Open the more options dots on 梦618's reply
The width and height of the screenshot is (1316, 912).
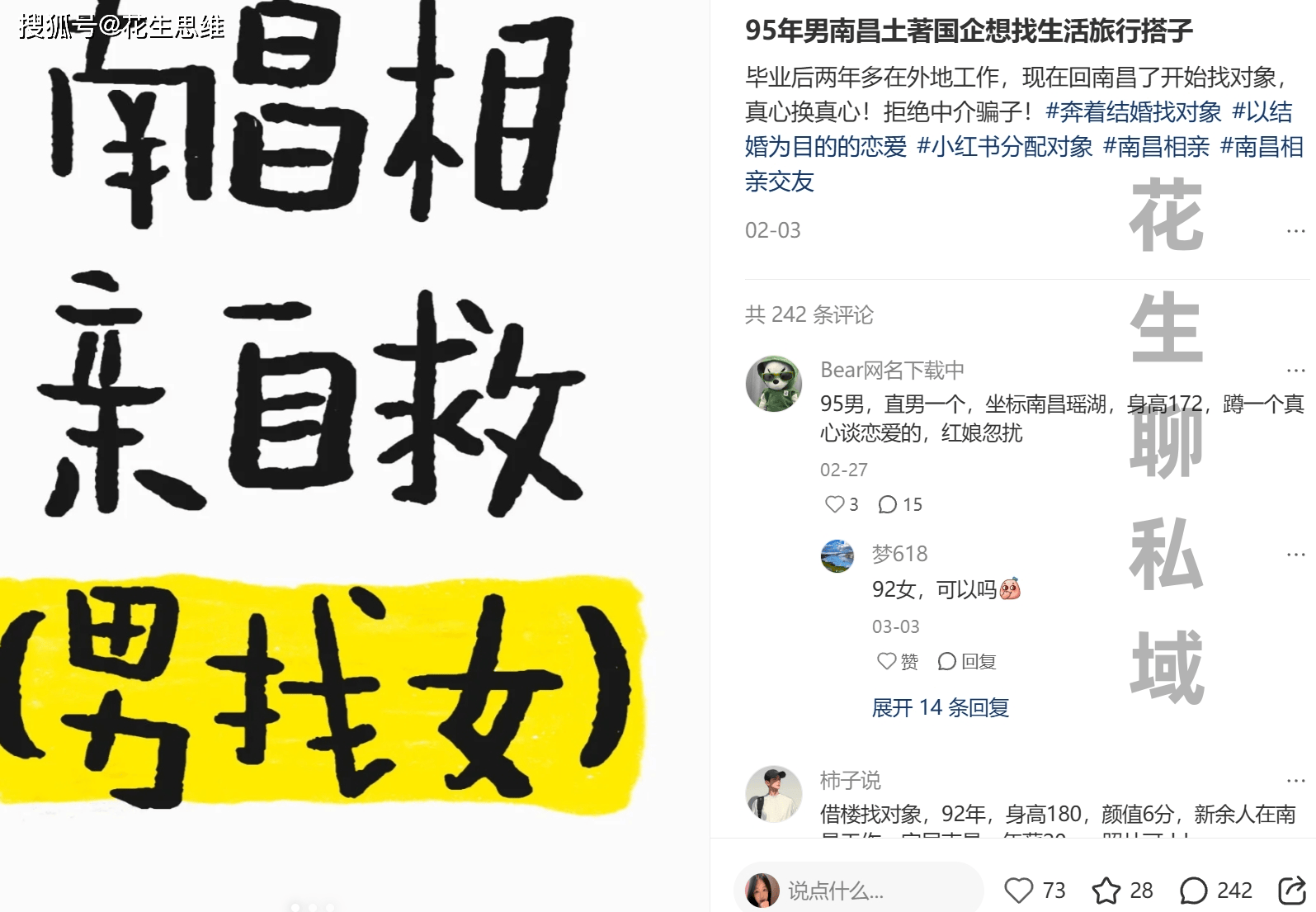(x=1295, y=555)
